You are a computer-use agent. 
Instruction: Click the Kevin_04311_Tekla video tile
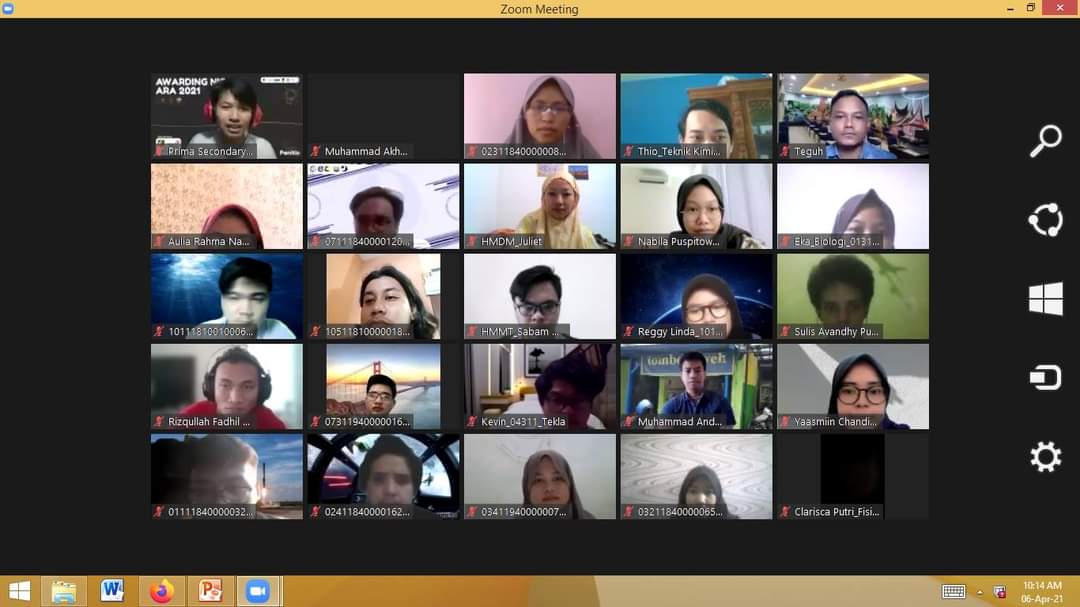540,386
